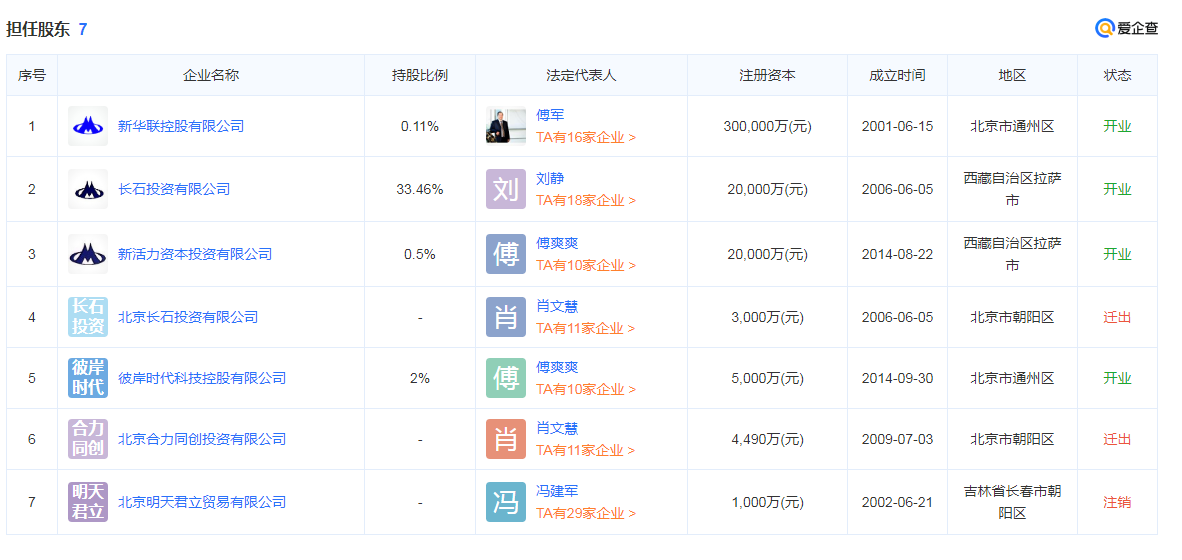
Task: Open legal representative 冯建军's profile
Action: point(557,491)
